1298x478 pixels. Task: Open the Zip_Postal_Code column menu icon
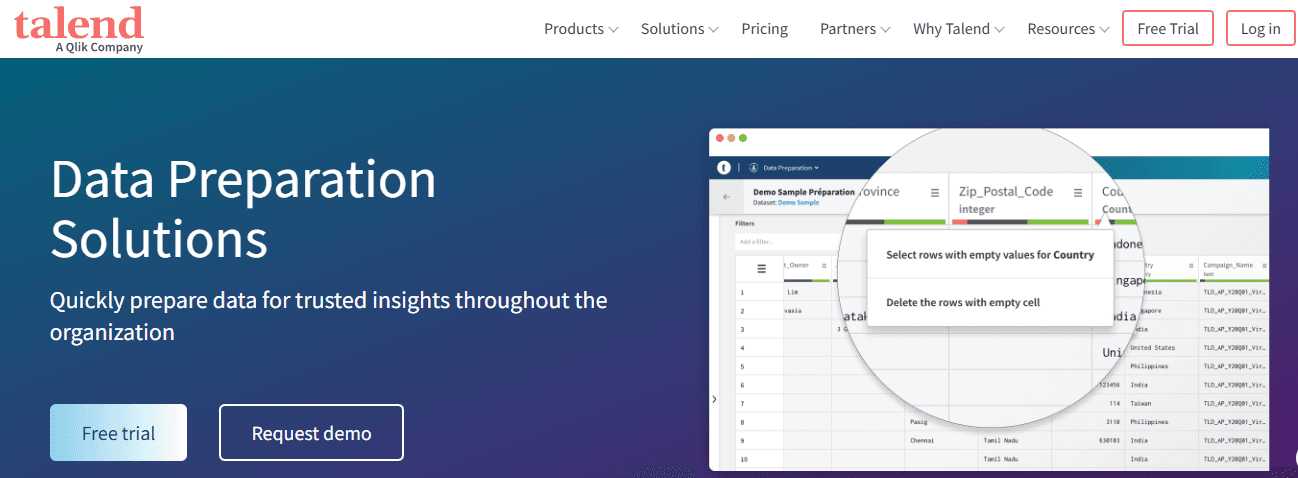coord(1076,192)
